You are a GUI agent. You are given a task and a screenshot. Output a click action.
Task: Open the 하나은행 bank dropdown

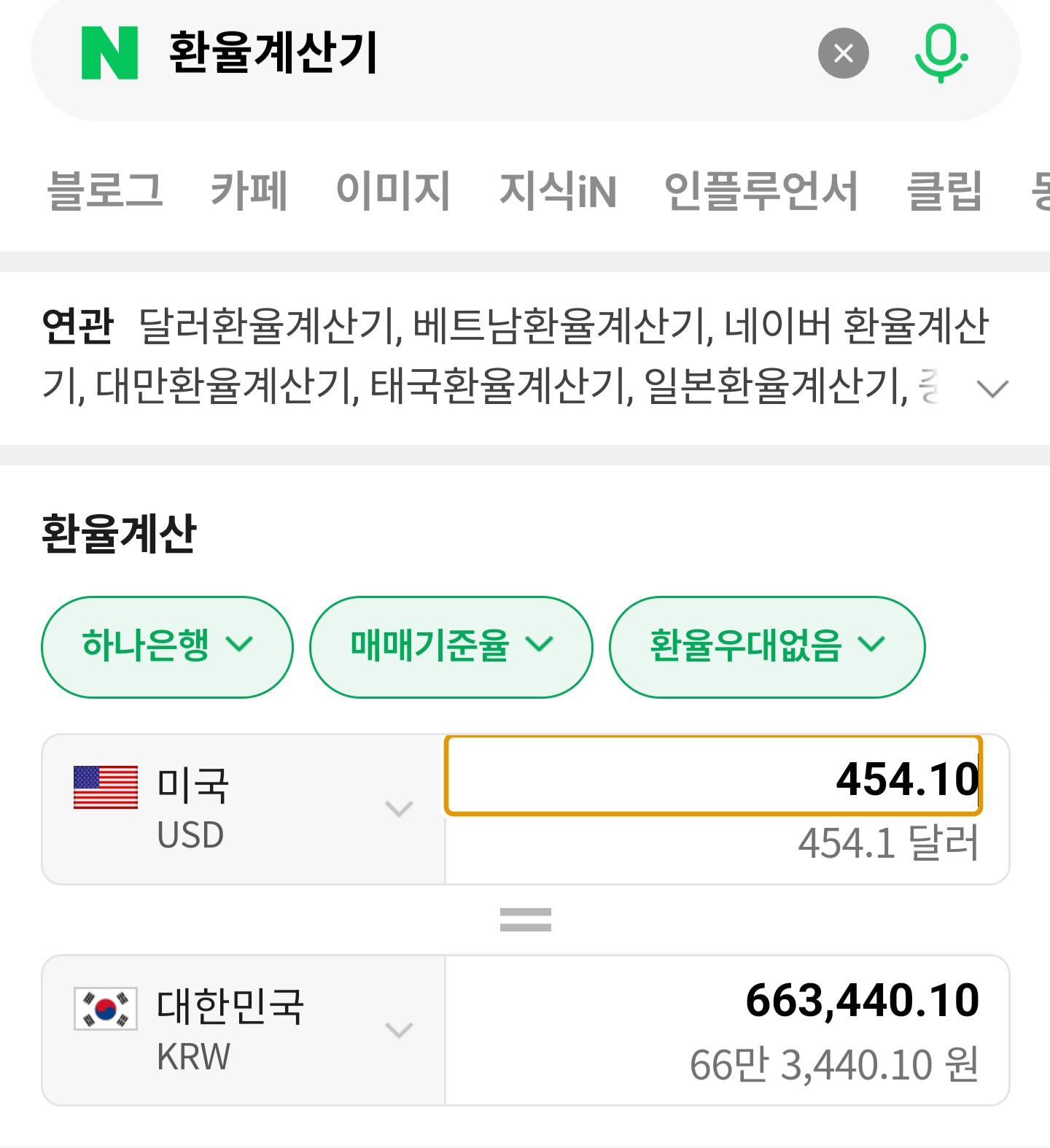(167, 646)
